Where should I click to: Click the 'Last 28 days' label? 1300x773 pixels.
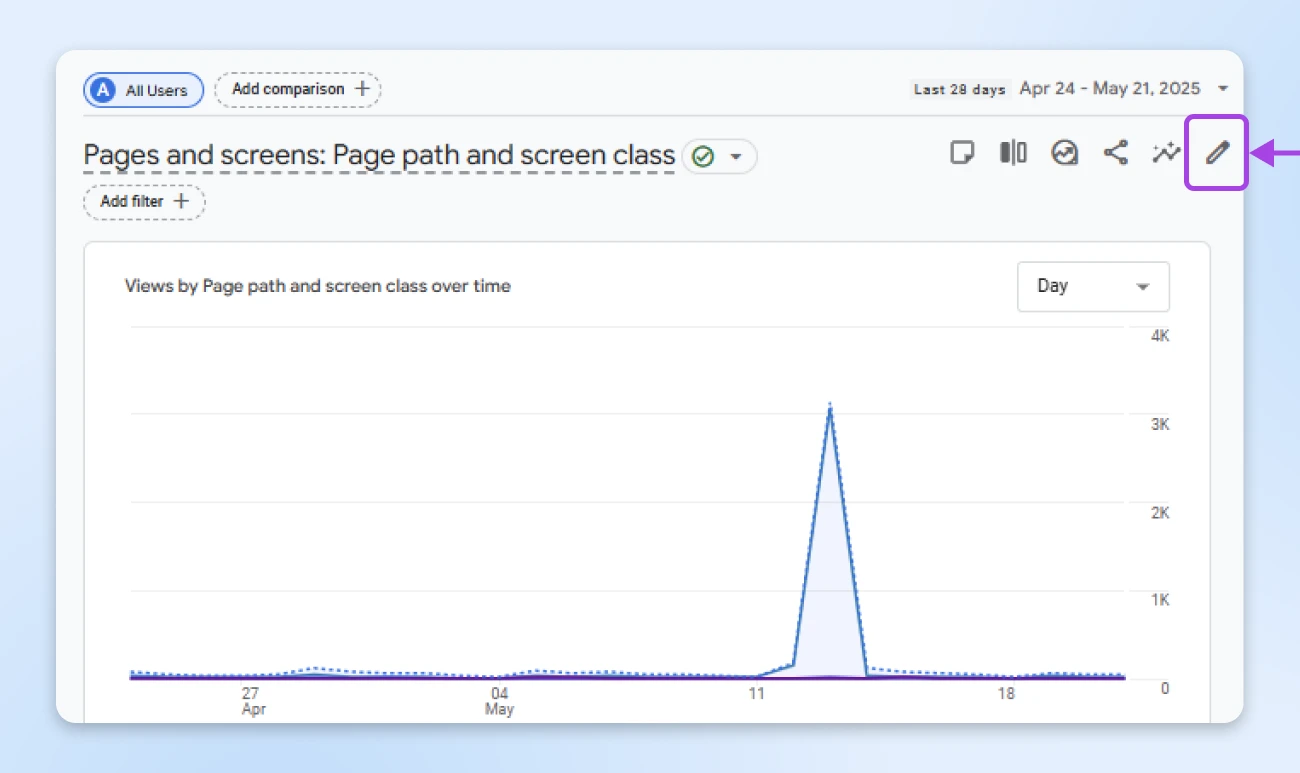pos(959,89)
